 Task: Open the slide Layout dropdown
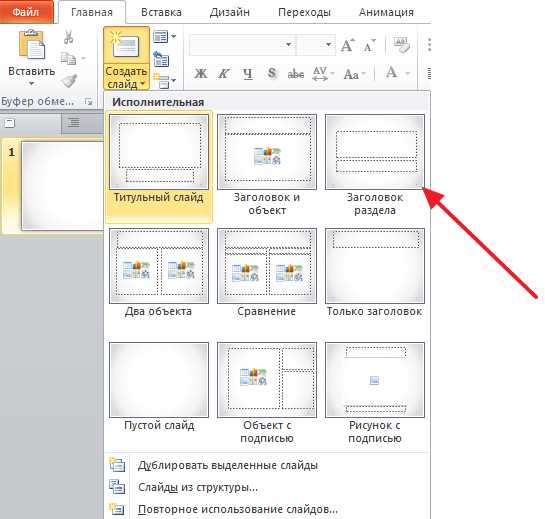(164, 37)
